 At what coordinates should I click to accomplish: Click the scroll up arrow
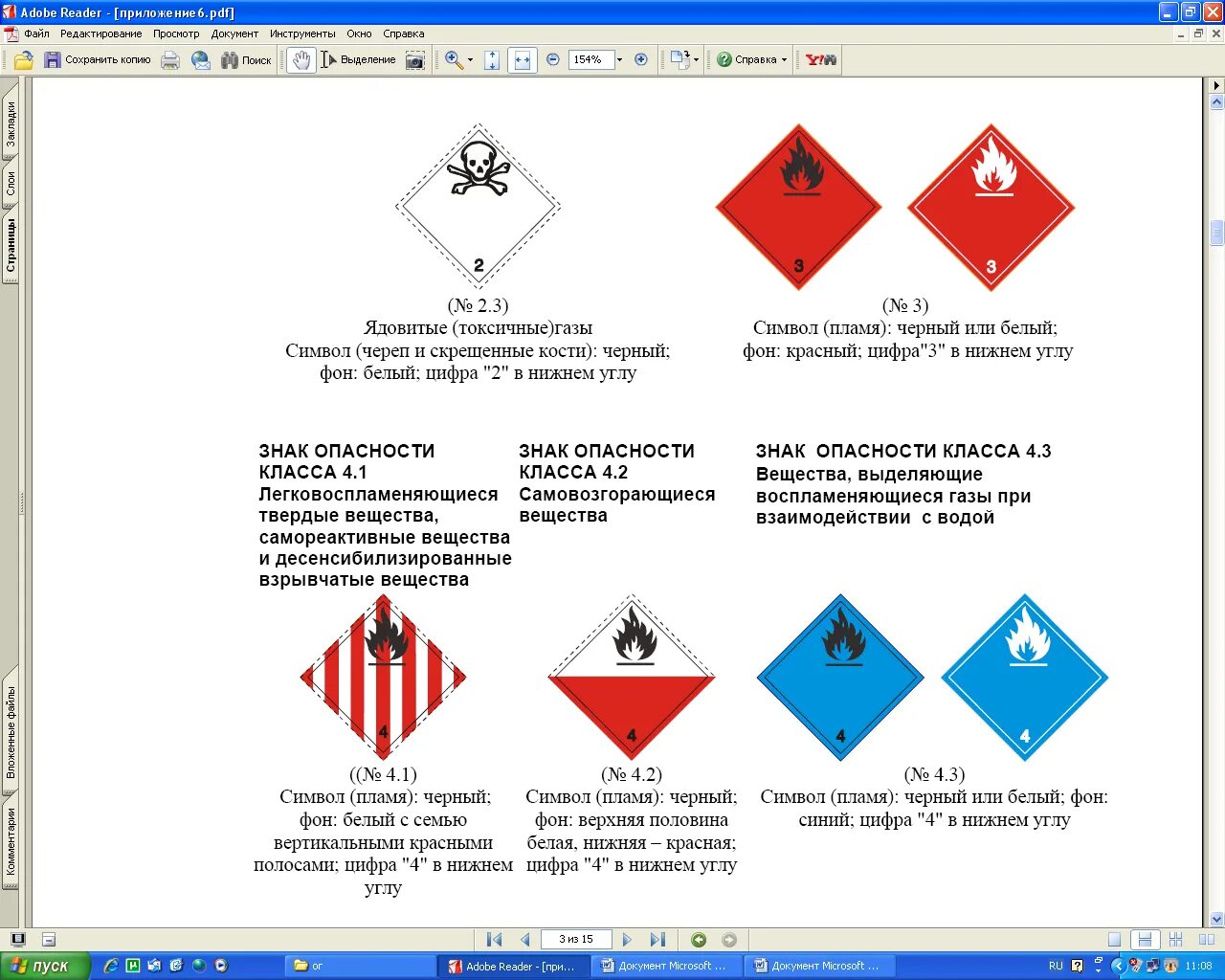[1217, 100]
